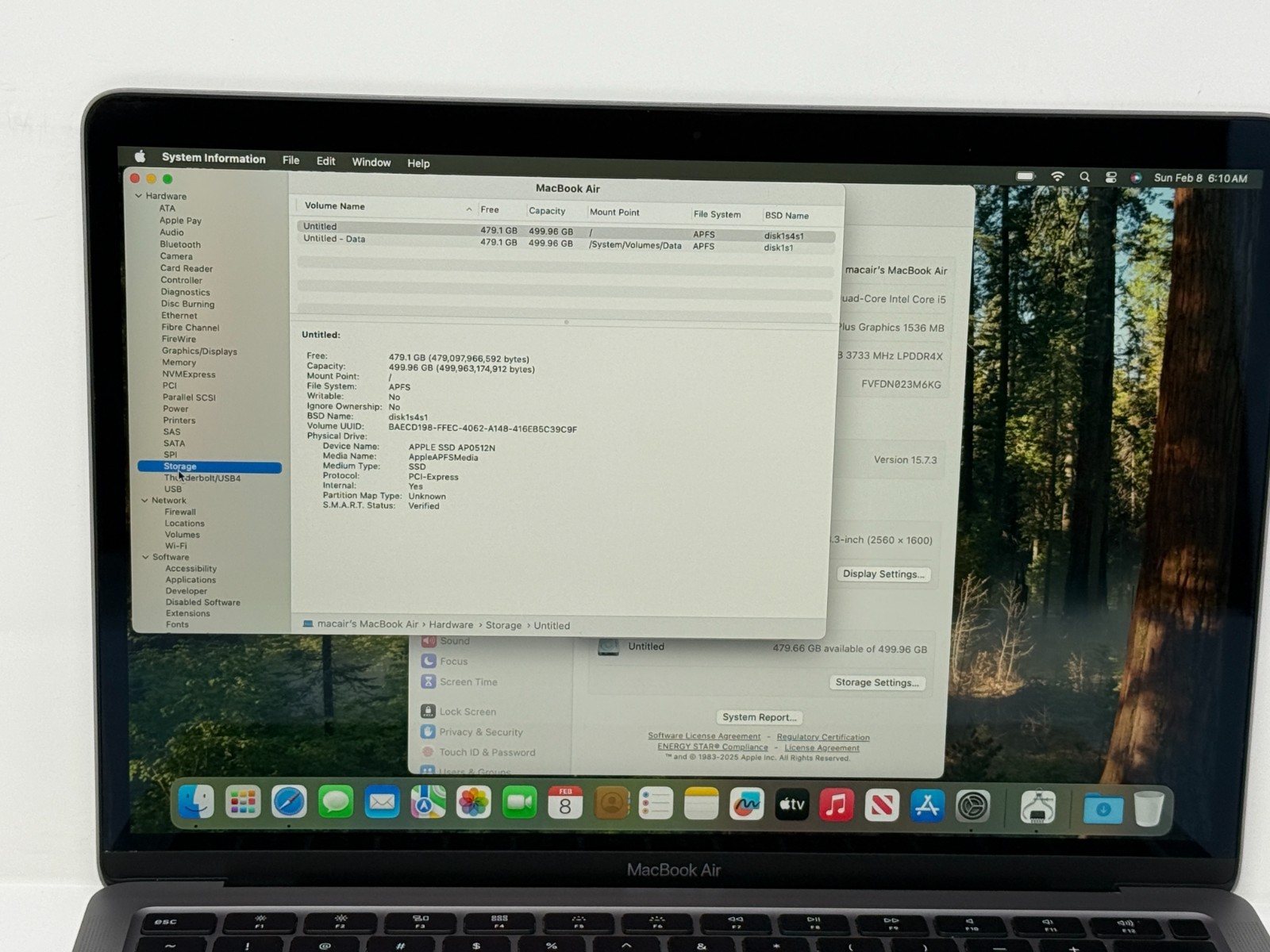Select Memory in the Hardware list
The height and width of the screenshot is (952, 1270).
click(x=179, y=363)
